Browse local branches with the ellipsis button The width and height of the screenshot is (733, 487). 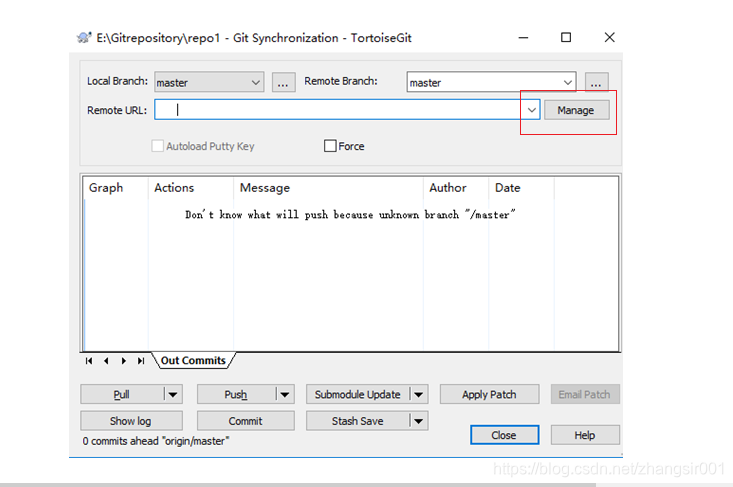(283, 82)
